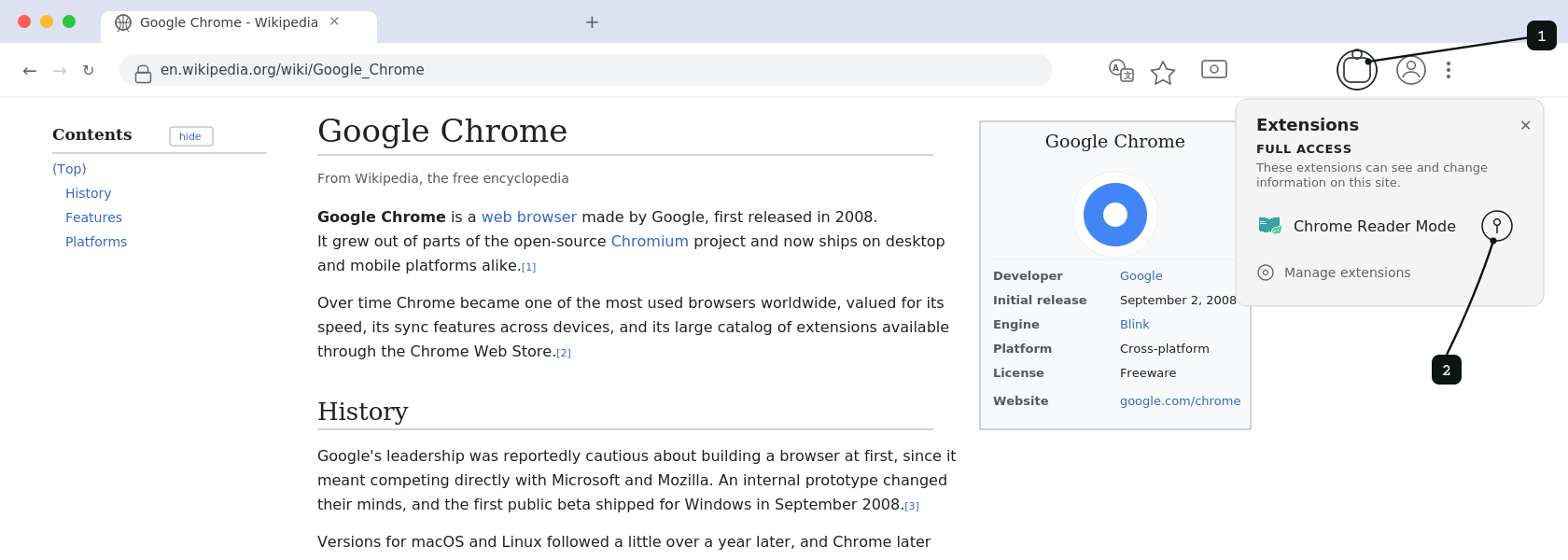Image resolution: width=1568 pixels, height=560 pixels.
Task: Close the Extensions popup
Action: (x=1525, y=125)
